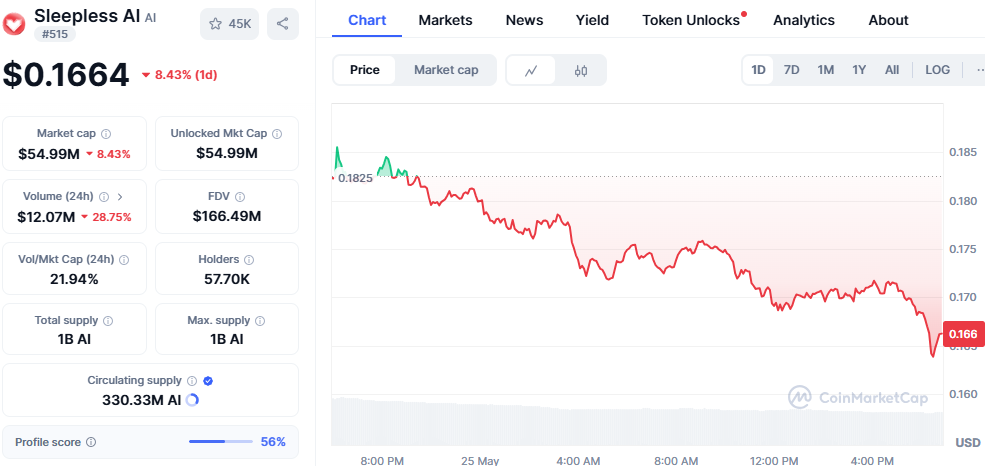This screenshot has height=466, width=985.
Task: Click the verified badge near Circulating supply
Action: [x=209, y=381]
